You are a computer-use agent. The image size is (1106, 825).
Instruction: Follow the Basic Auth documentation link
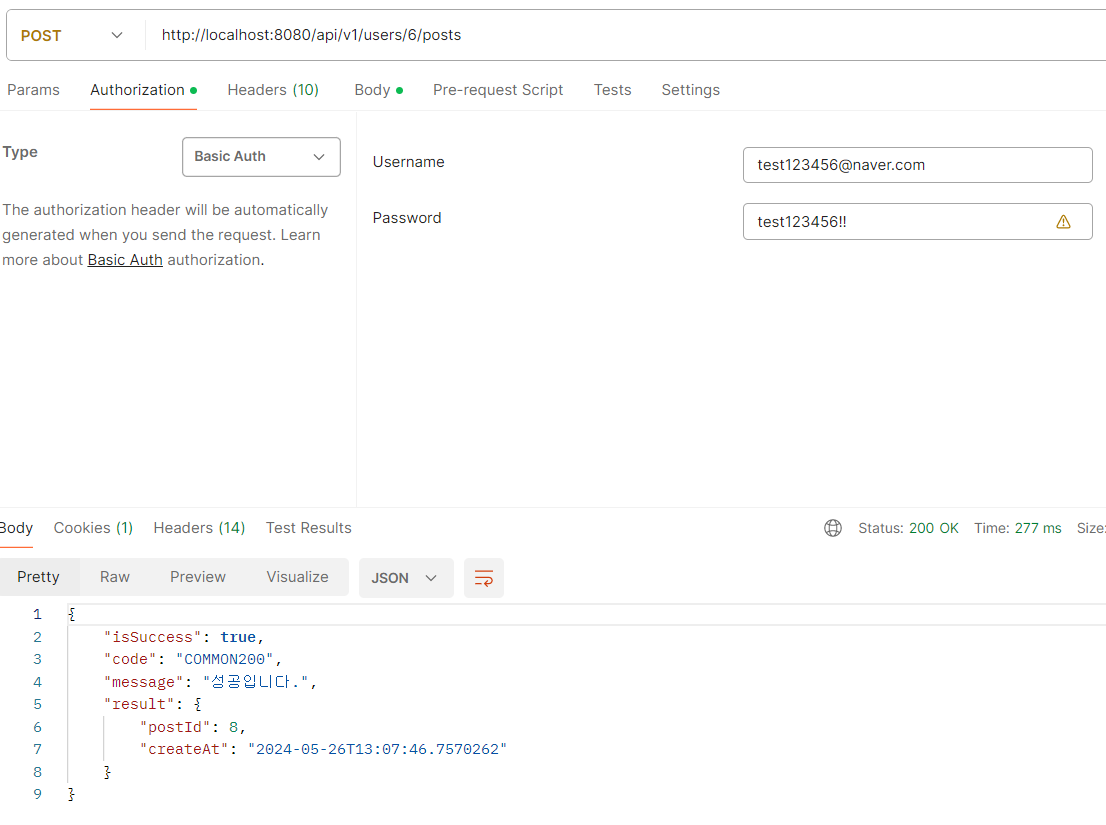pos(125,260)
